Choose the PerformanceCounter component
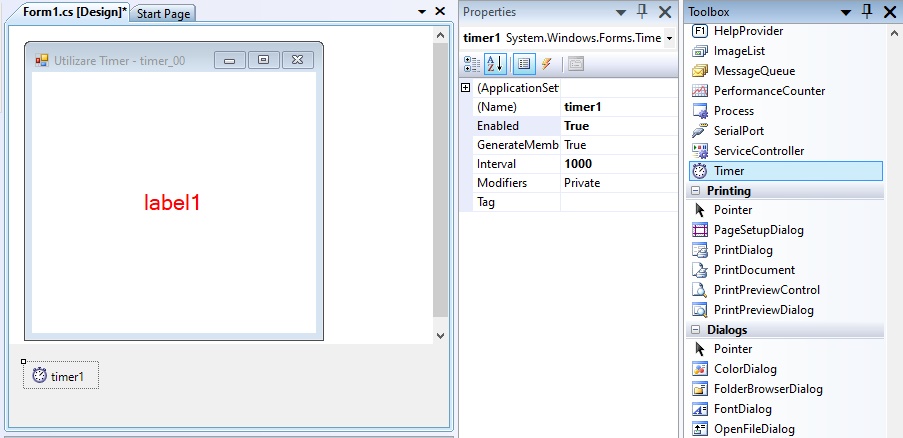 [x=769, y=91]
